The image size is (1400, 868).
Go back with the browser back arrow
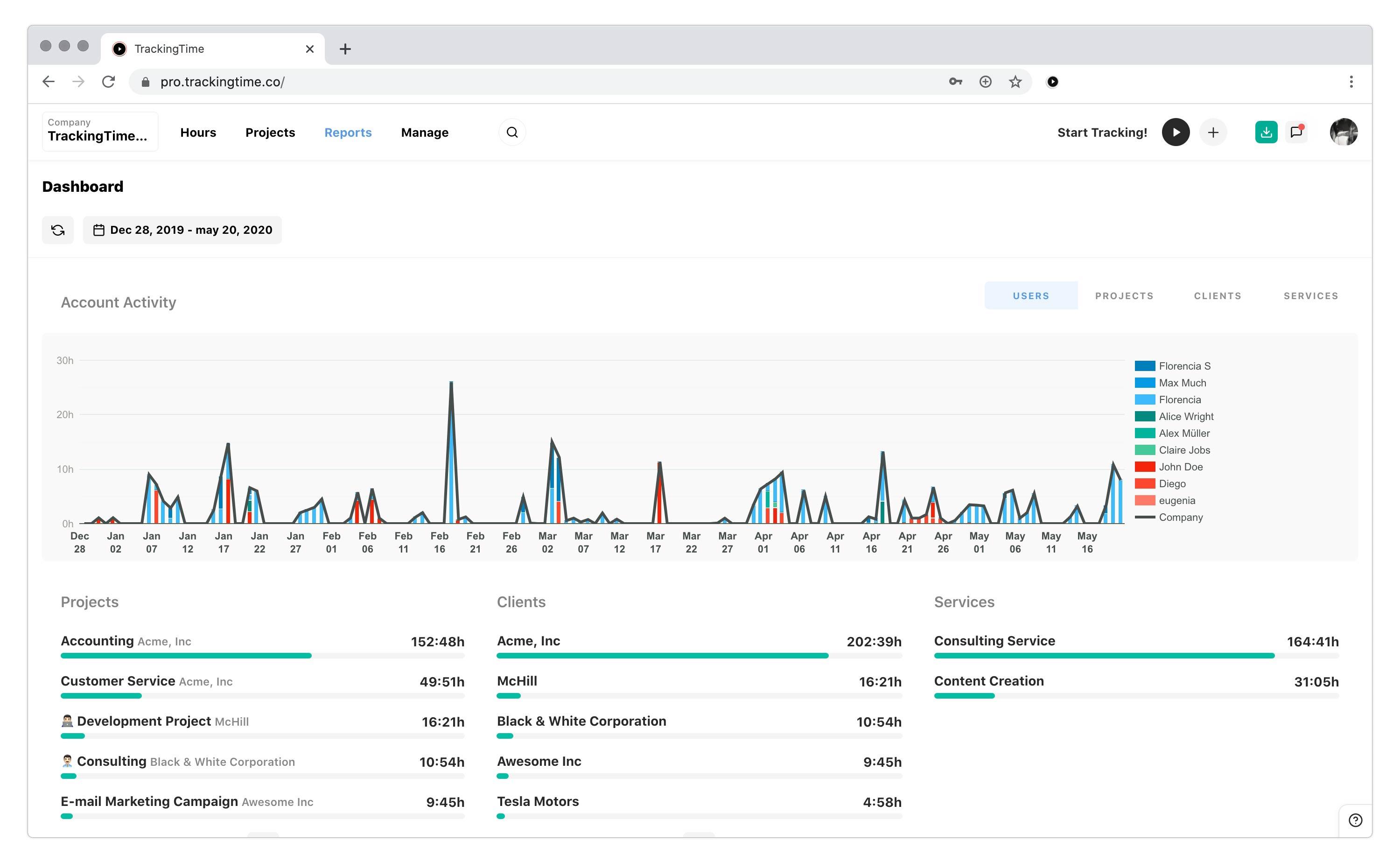49,82
